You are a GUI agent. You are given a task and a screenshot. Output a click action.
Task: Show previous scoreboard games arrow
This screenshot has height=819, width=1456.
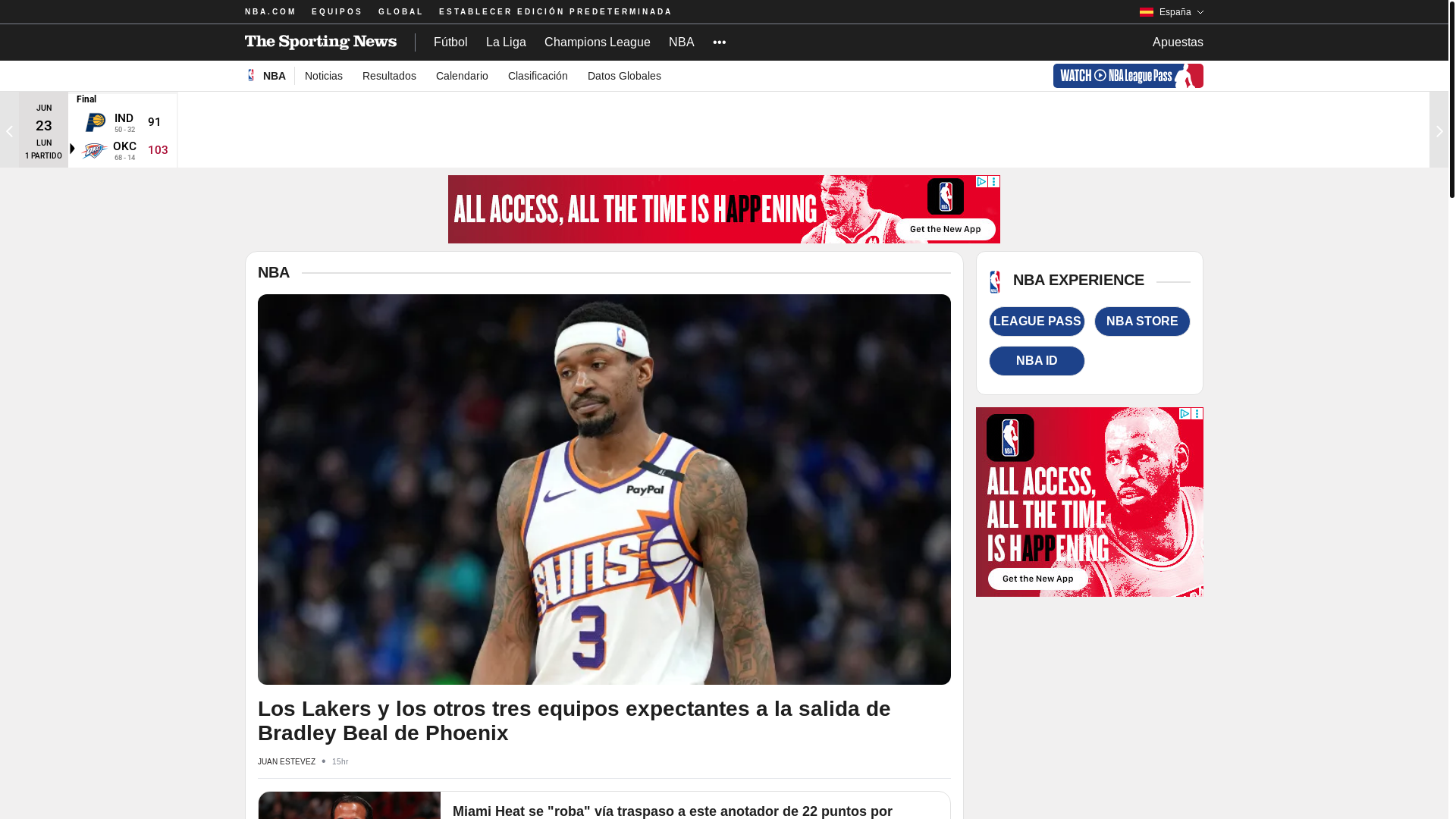click(9, 130)
